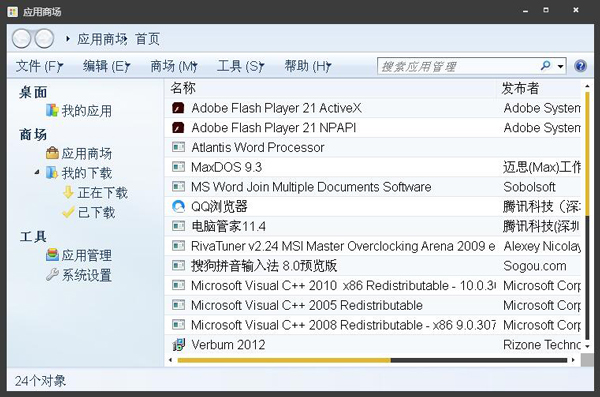Click the horizontal scrollbar right arrow

click(x=573, y=360)
